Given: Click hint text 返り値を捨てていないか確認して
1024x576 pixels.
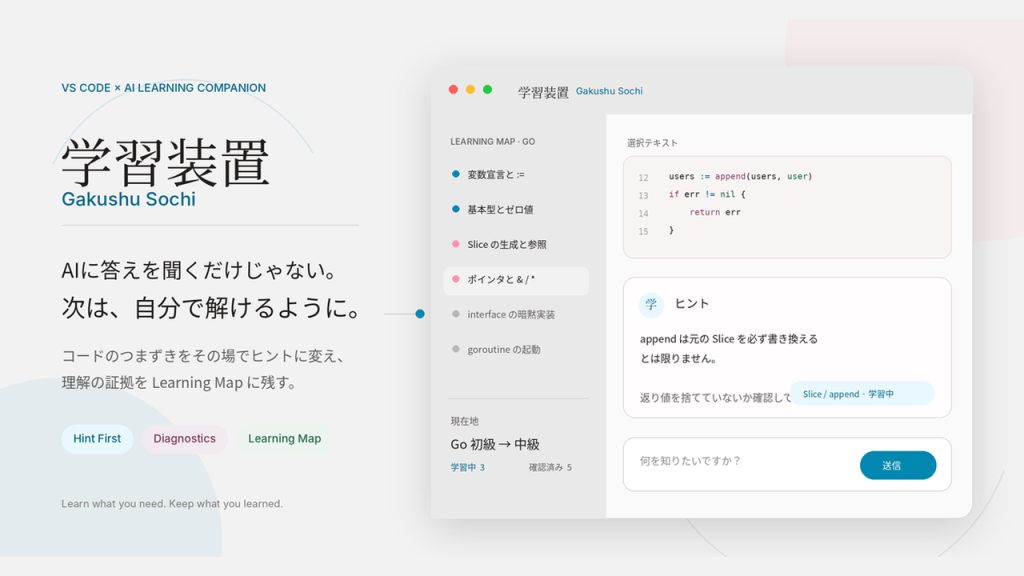Looking at the screenshot, I should tap(715, 397).
